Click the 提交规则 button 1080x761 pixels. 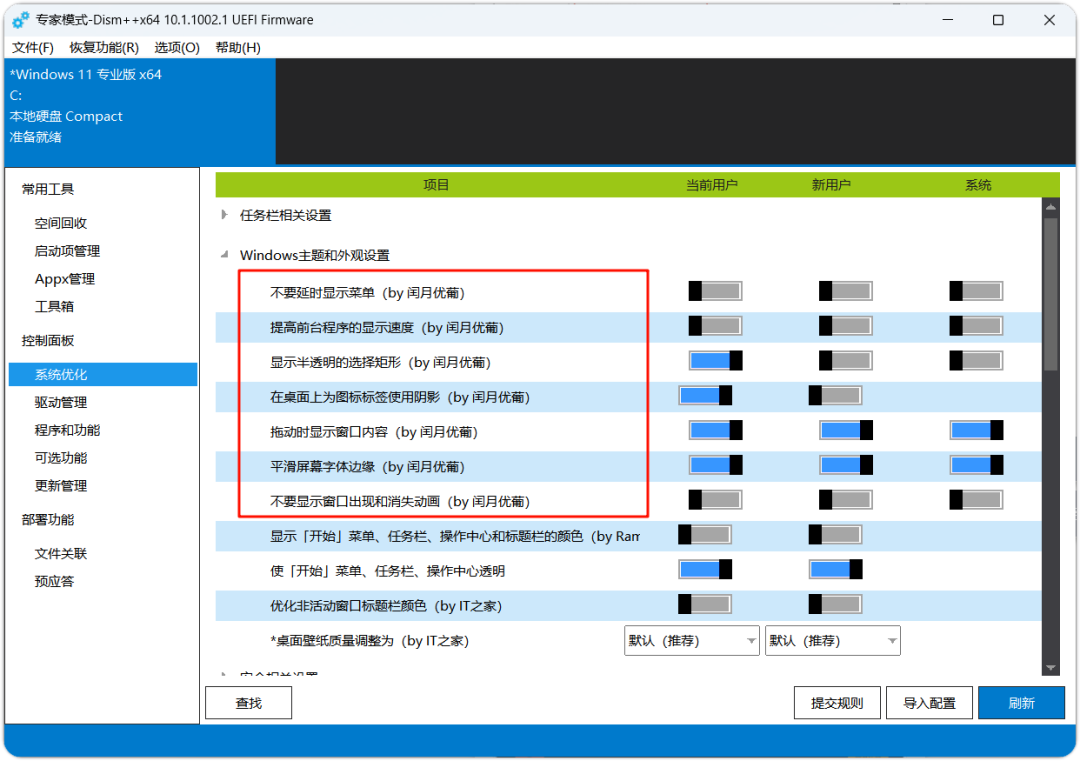[x=837, y=702]
